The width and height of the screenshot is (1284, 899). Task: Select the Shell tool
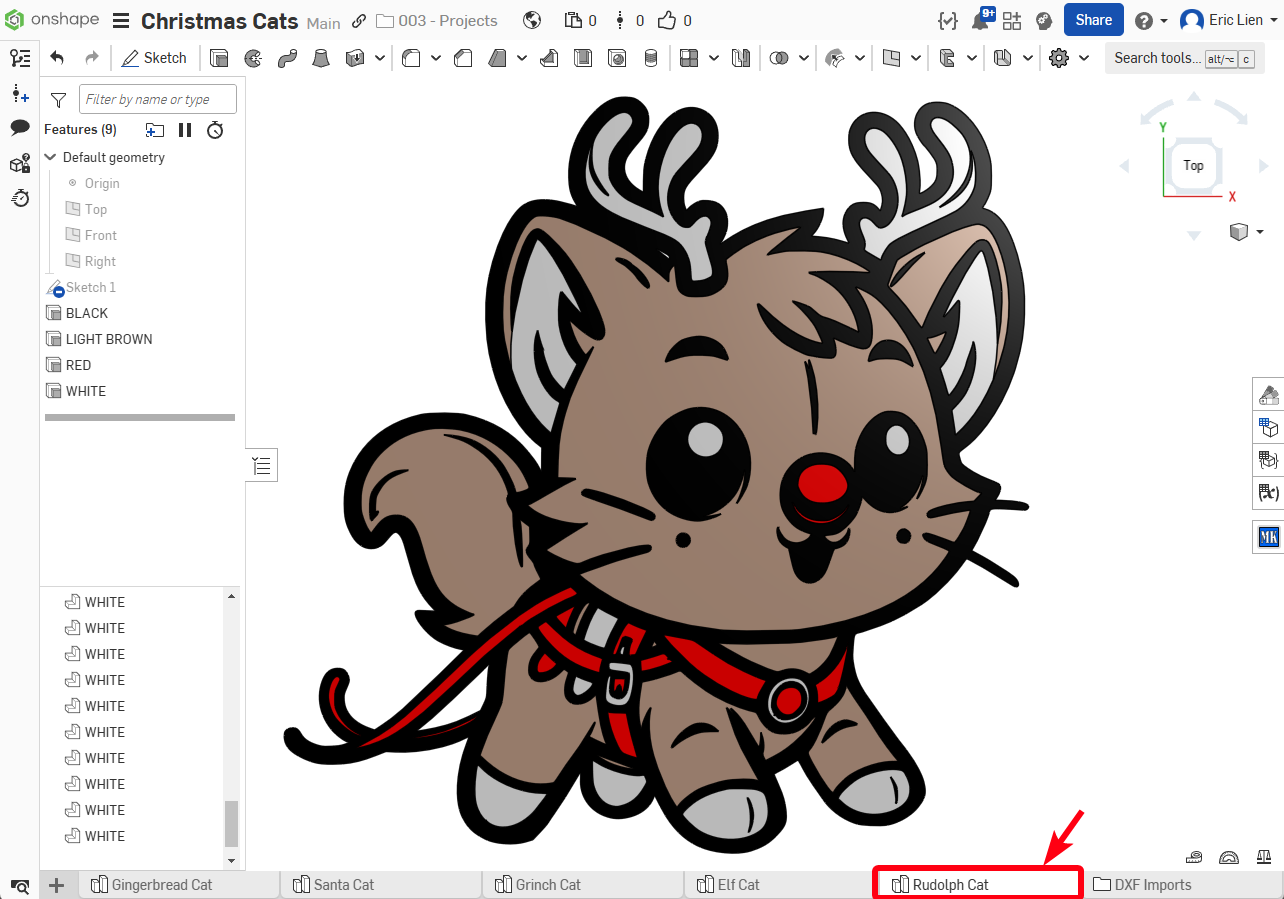click(583, 58)
